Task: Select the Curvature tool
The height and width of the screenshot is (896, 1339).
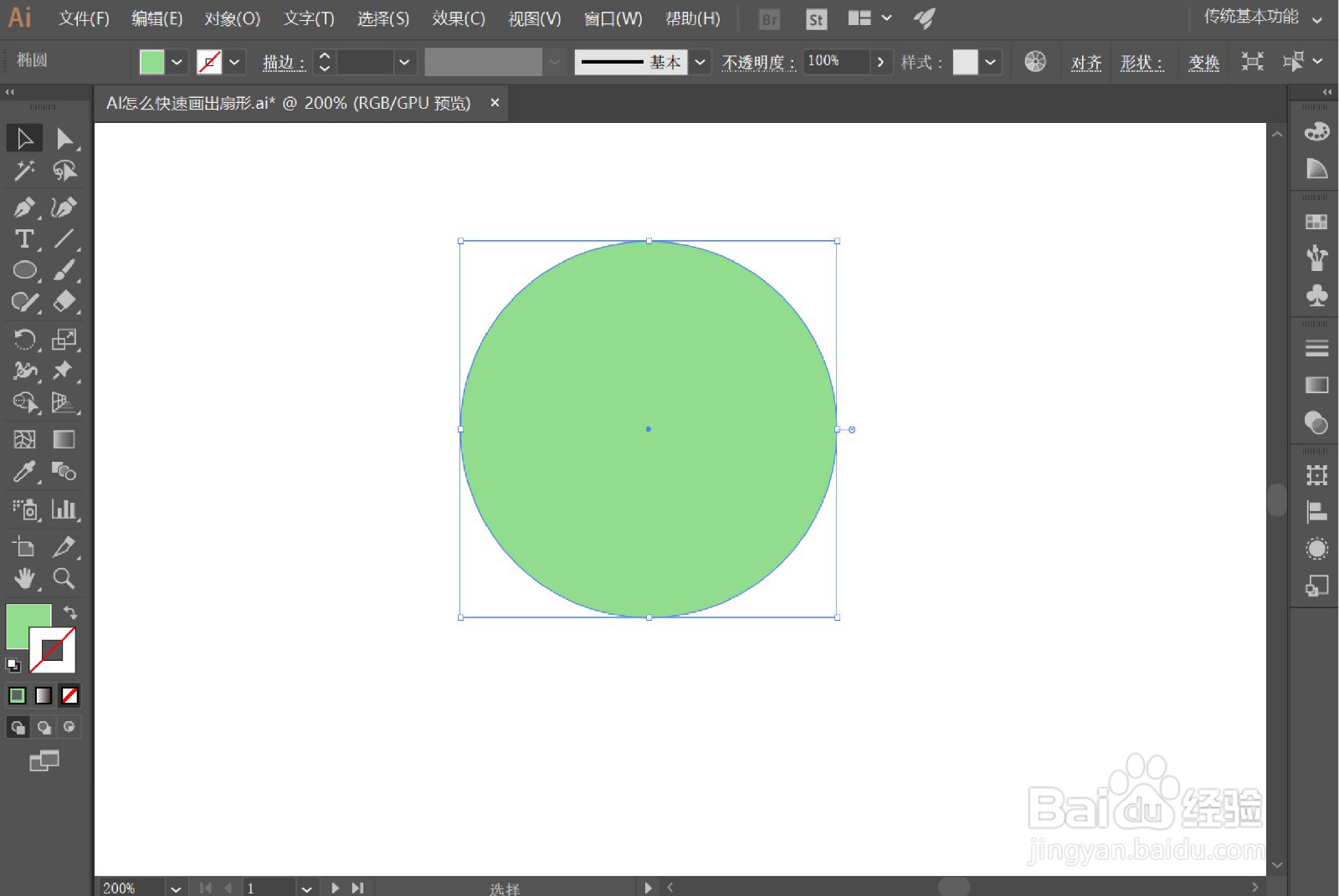Action: (64, 207)
